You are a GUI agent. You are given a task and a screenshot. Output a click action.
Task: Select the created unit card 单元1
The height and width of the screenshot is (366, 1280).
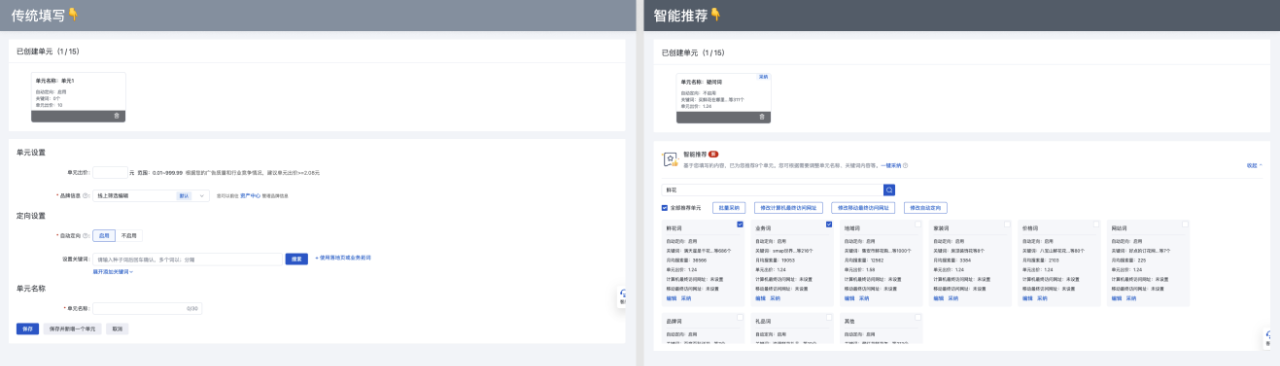coord(79,97)
